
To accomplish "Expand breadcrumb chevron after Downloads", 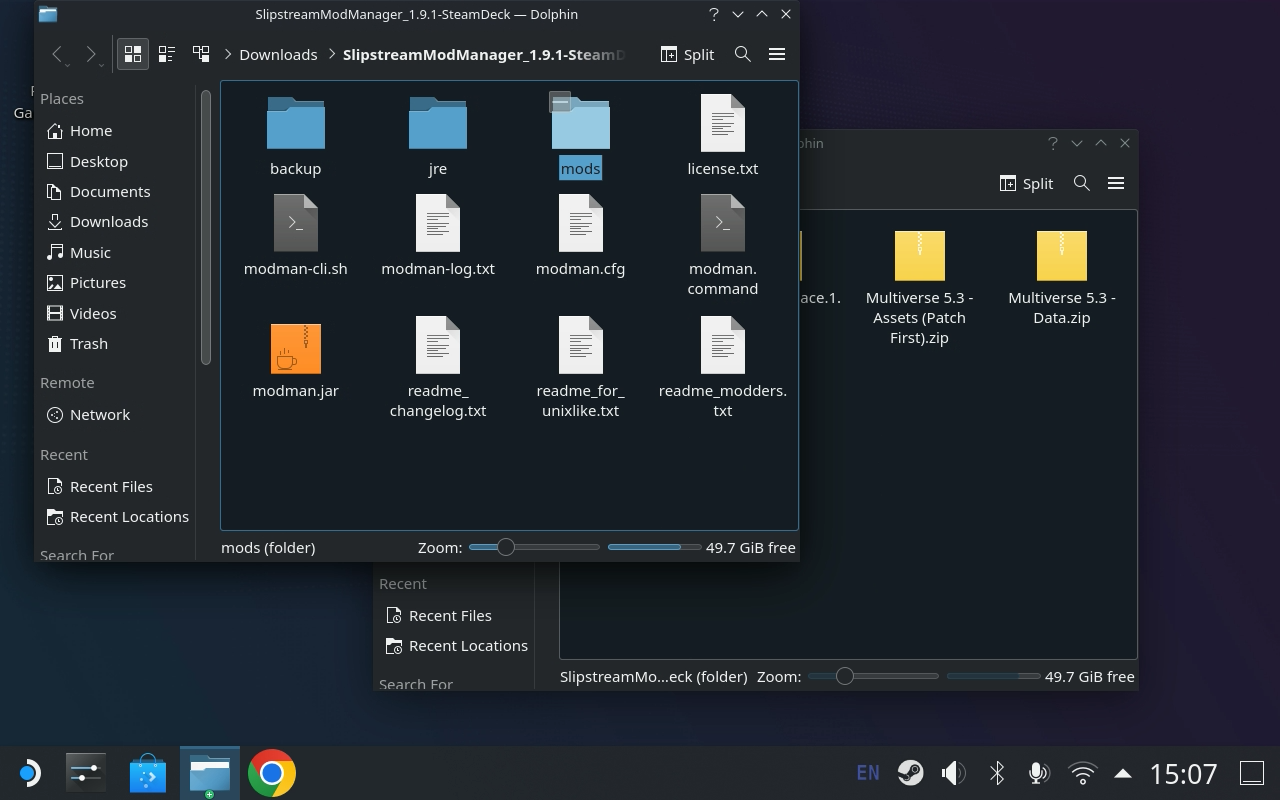I will click(331, 54).
